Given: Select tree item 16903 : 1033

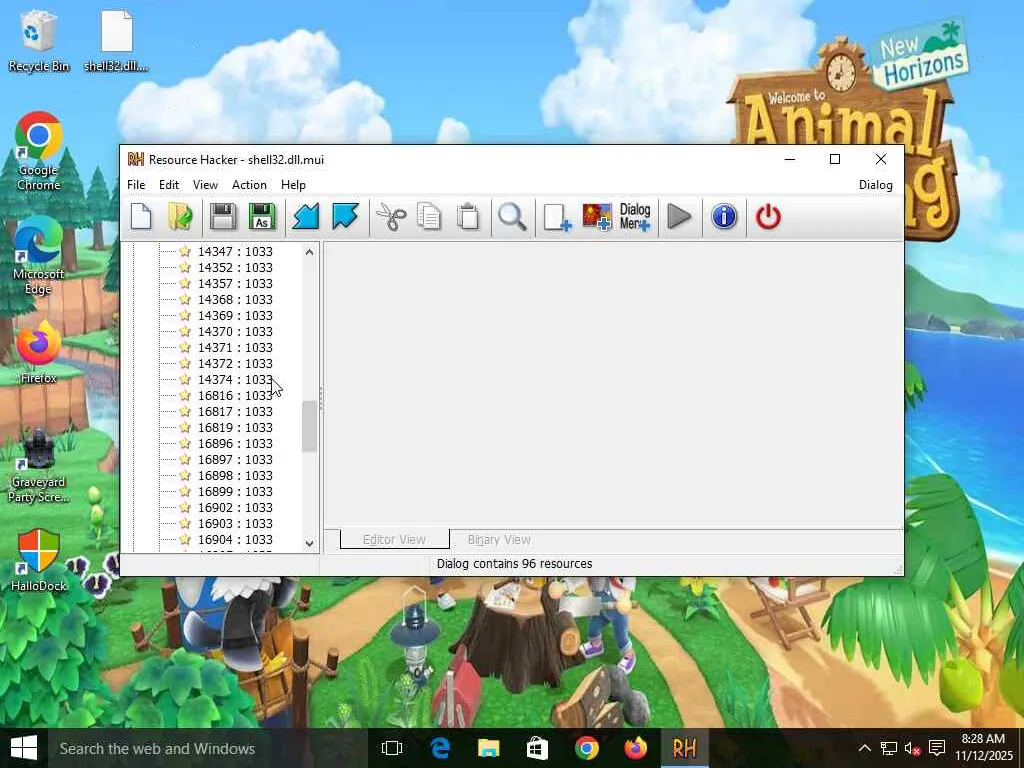Looking at the screenshot, I should (235, 523).
